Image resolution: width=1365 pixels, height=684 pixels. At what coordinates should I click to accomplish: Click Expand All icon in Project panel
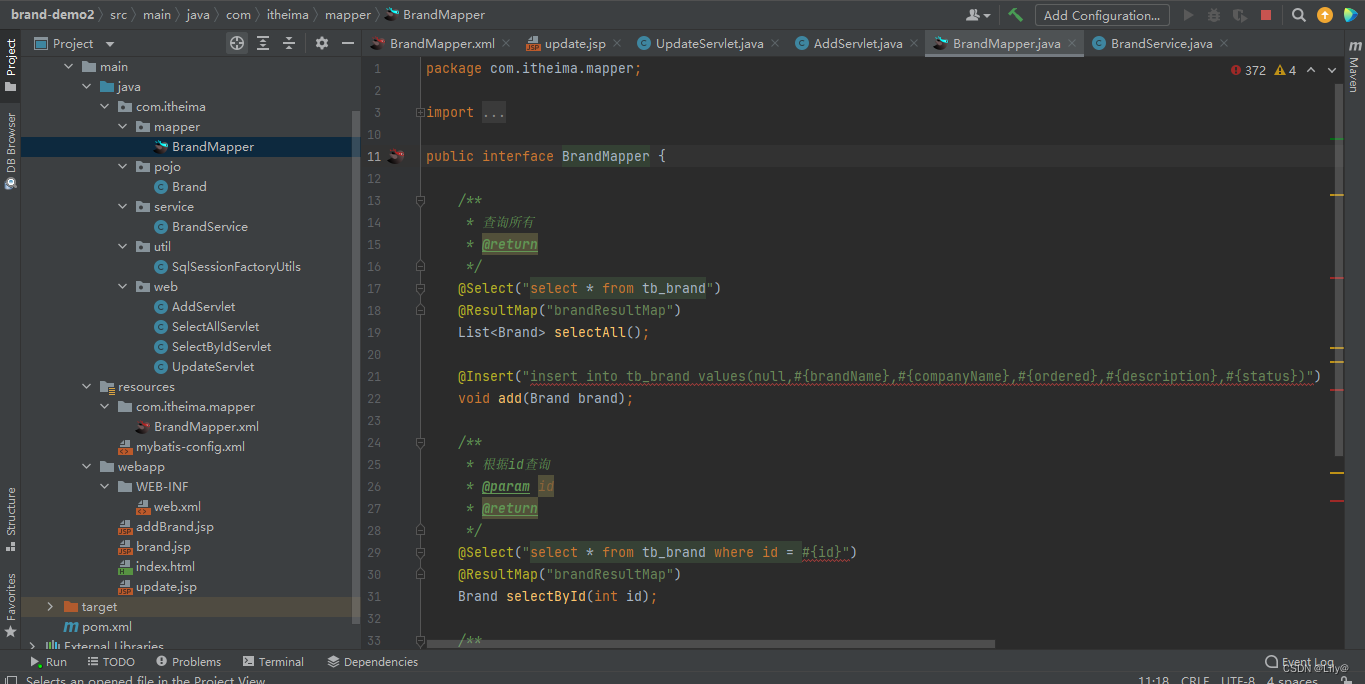pyautogui.click(x=263, y=43)
